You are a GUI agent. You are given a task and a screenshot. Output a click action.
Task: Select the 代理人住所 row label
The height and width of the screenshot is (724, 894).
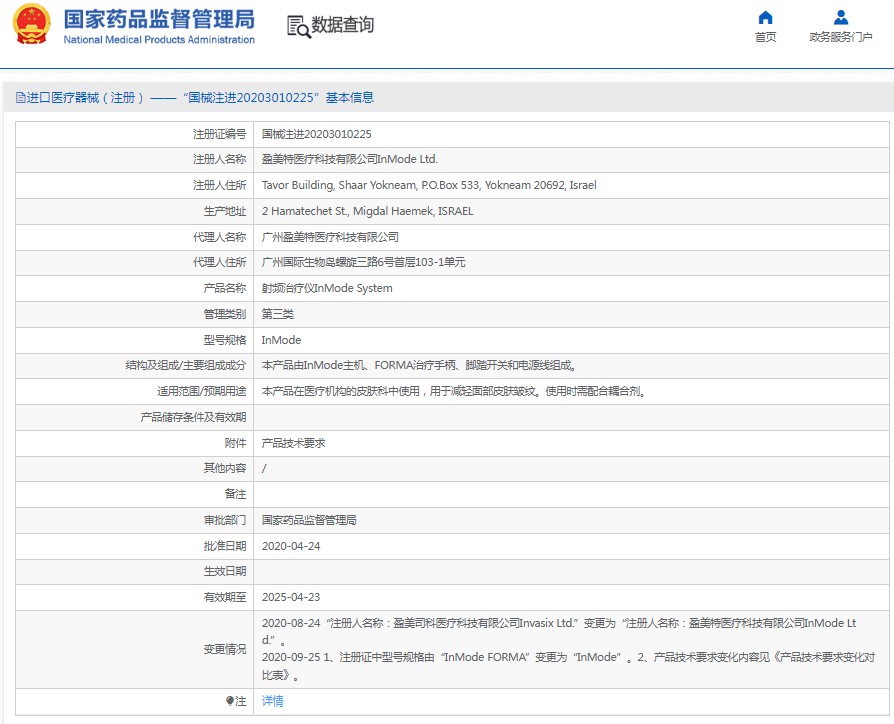point(220,262)
